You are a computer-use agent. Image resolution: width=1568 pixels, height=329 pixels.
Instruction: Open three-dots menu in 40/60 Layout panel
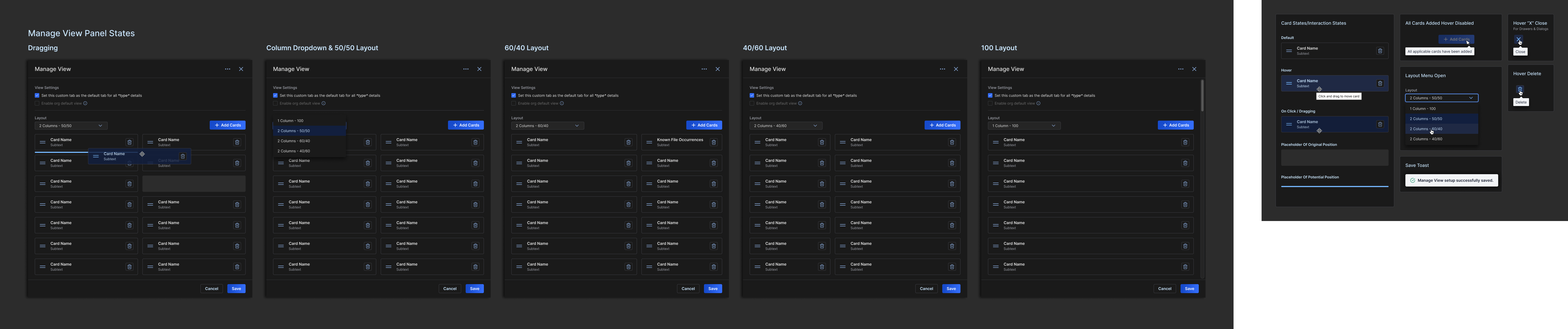(x=942, y=69)
